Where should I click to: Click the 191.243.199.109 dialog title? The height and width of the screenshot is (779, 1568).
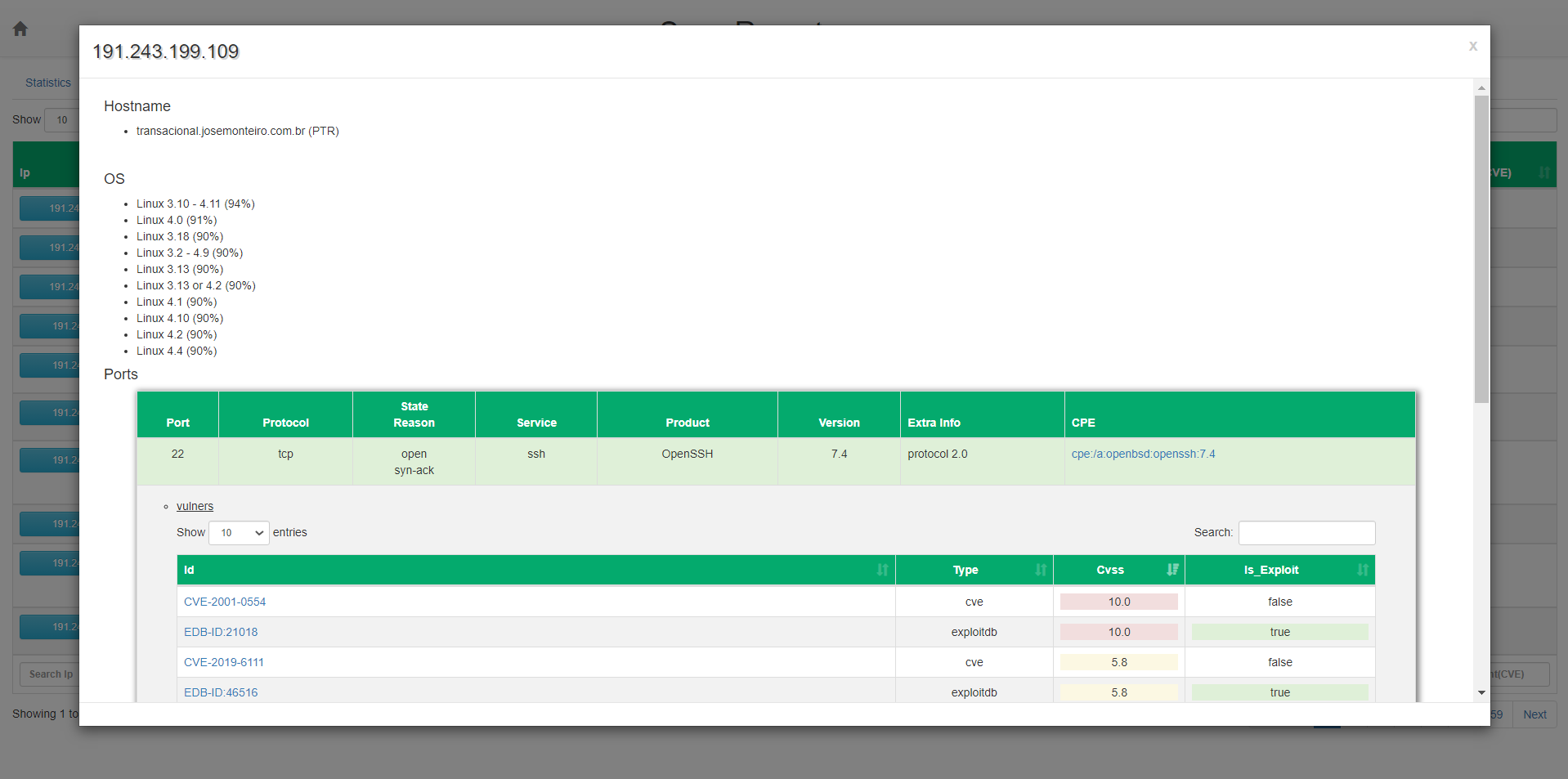[x=165, y=51]
